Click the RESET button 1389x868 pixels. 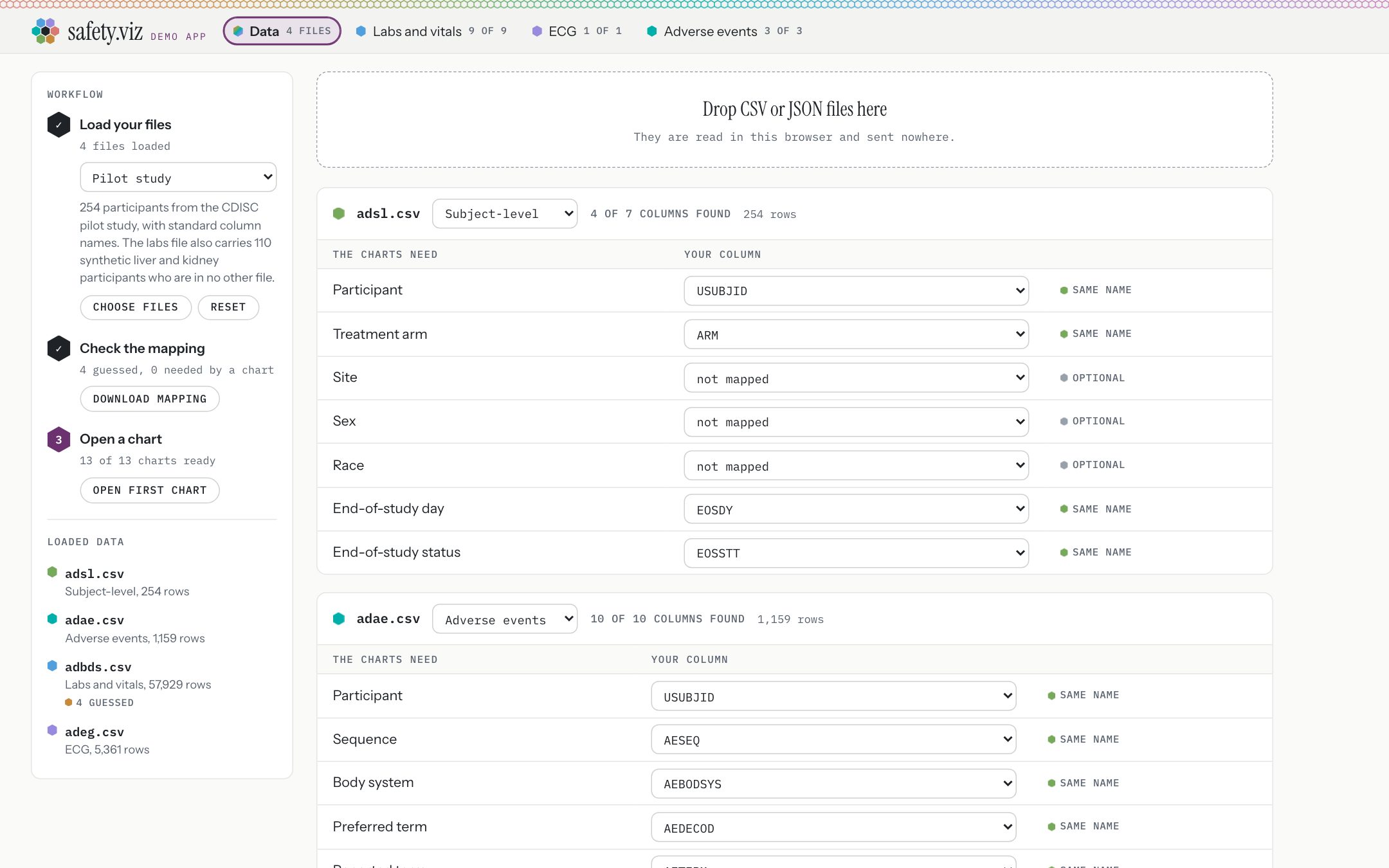pos(228,307)
